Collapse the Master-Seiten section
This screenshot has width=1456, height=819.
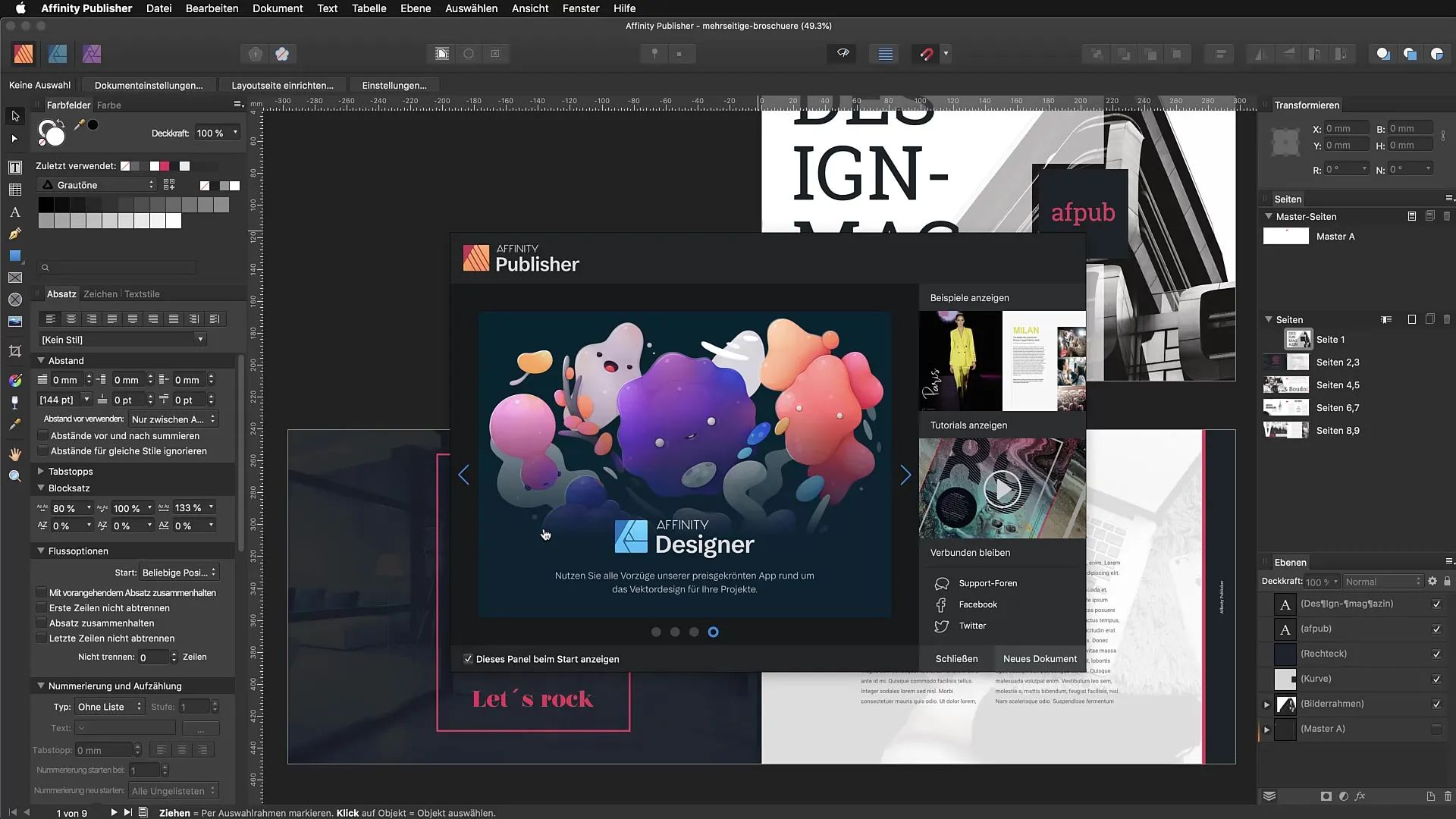(x=1269, y=216)
